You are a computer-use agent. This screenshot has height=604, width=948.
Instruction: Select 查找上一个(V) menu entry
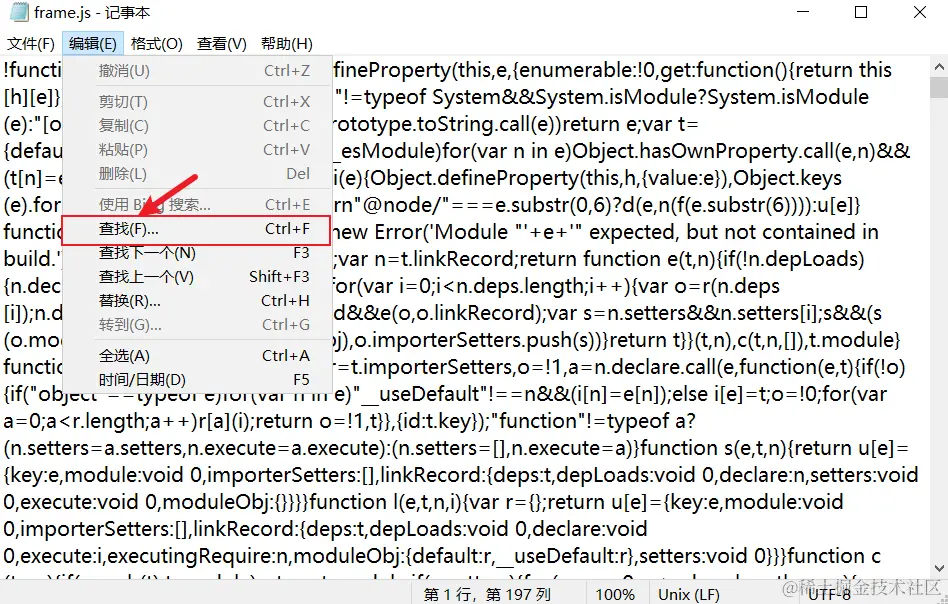196,277
